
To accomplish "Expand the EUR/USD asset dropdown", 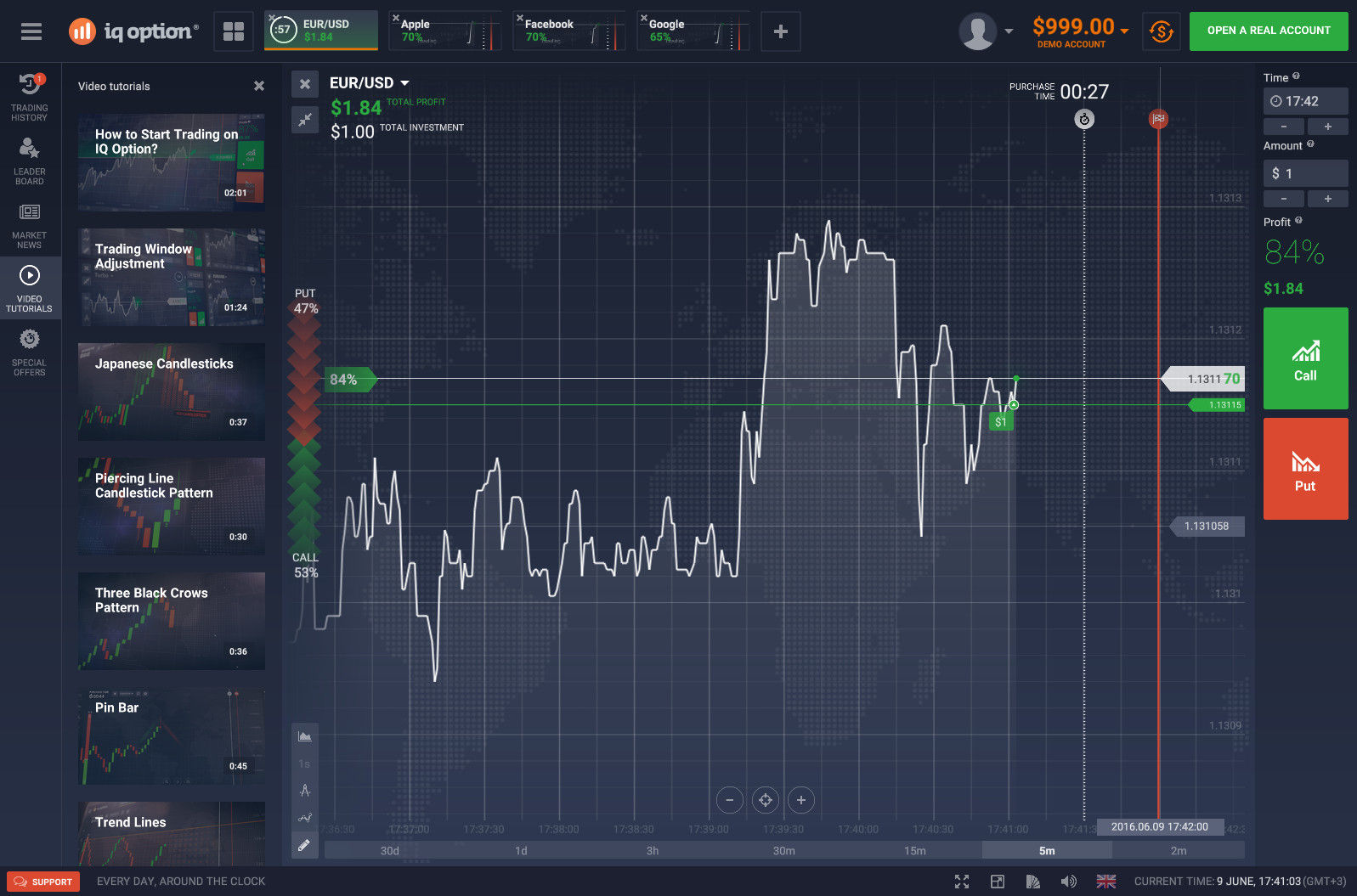I will (x=404, y=83).
